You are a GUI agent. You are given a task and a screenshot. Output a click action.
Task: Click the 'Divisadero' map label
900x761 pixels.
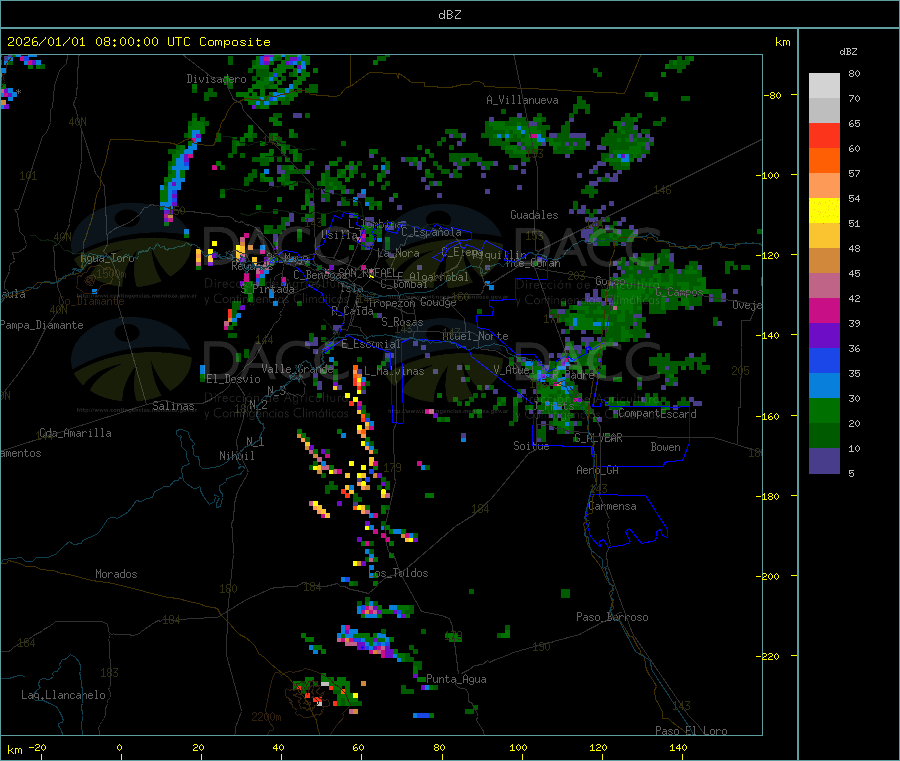(x=216, y=79)
